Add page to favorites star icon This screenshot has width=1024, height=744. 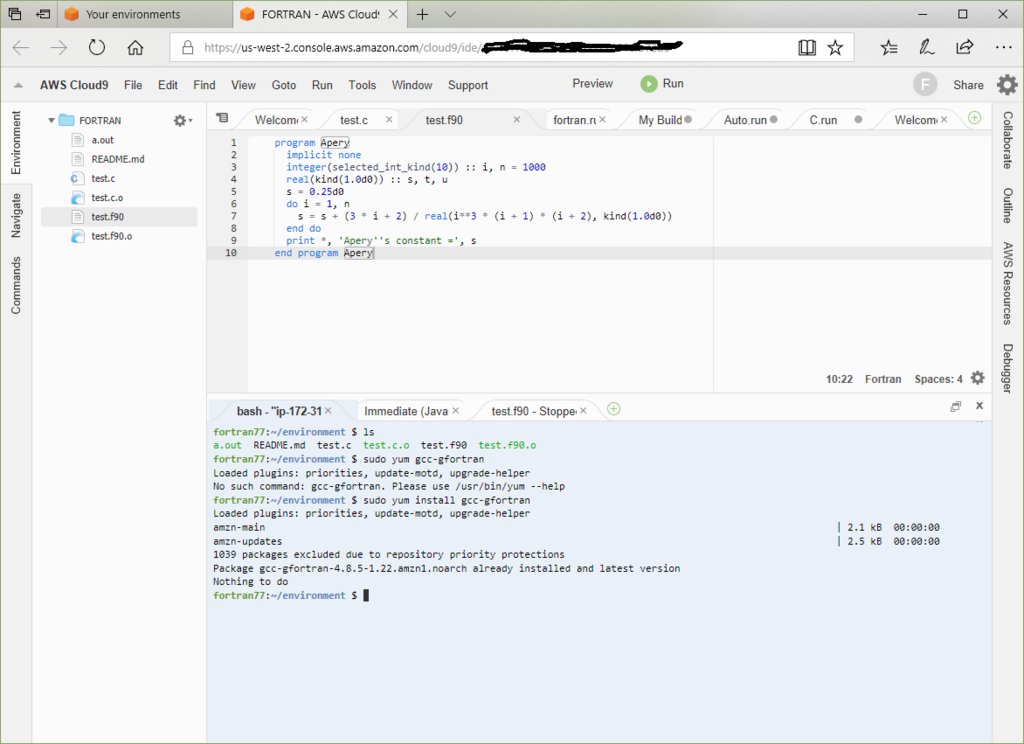835,47
